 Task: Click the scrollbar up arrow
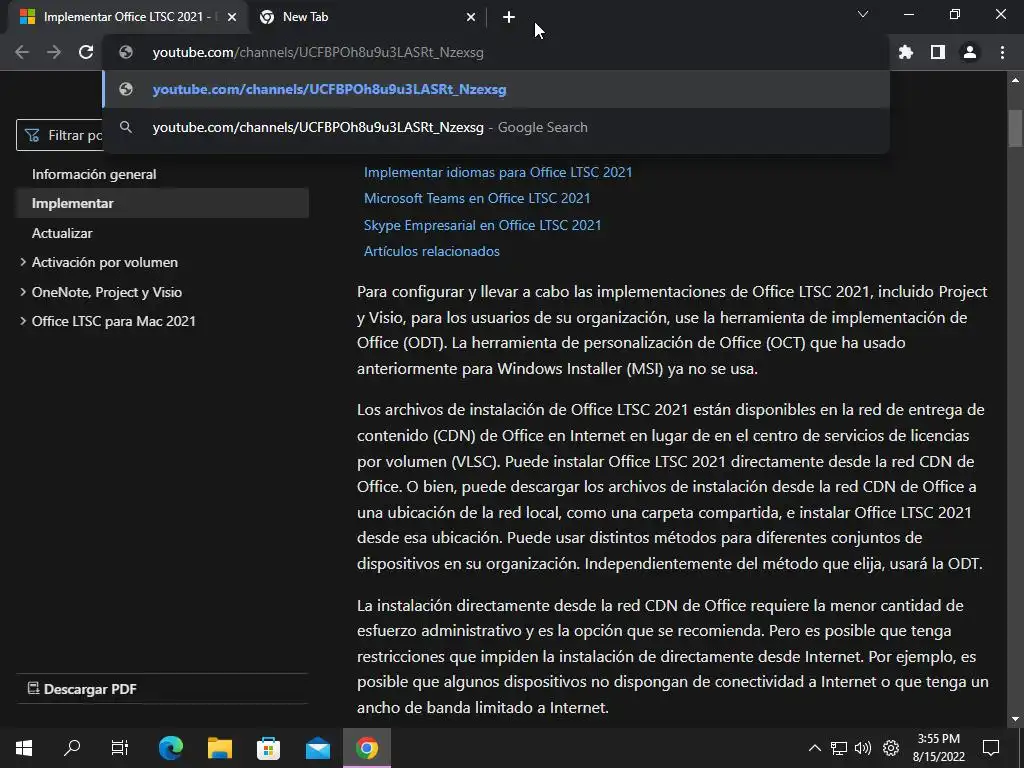pyautogui.click(x=1015, y=80)
